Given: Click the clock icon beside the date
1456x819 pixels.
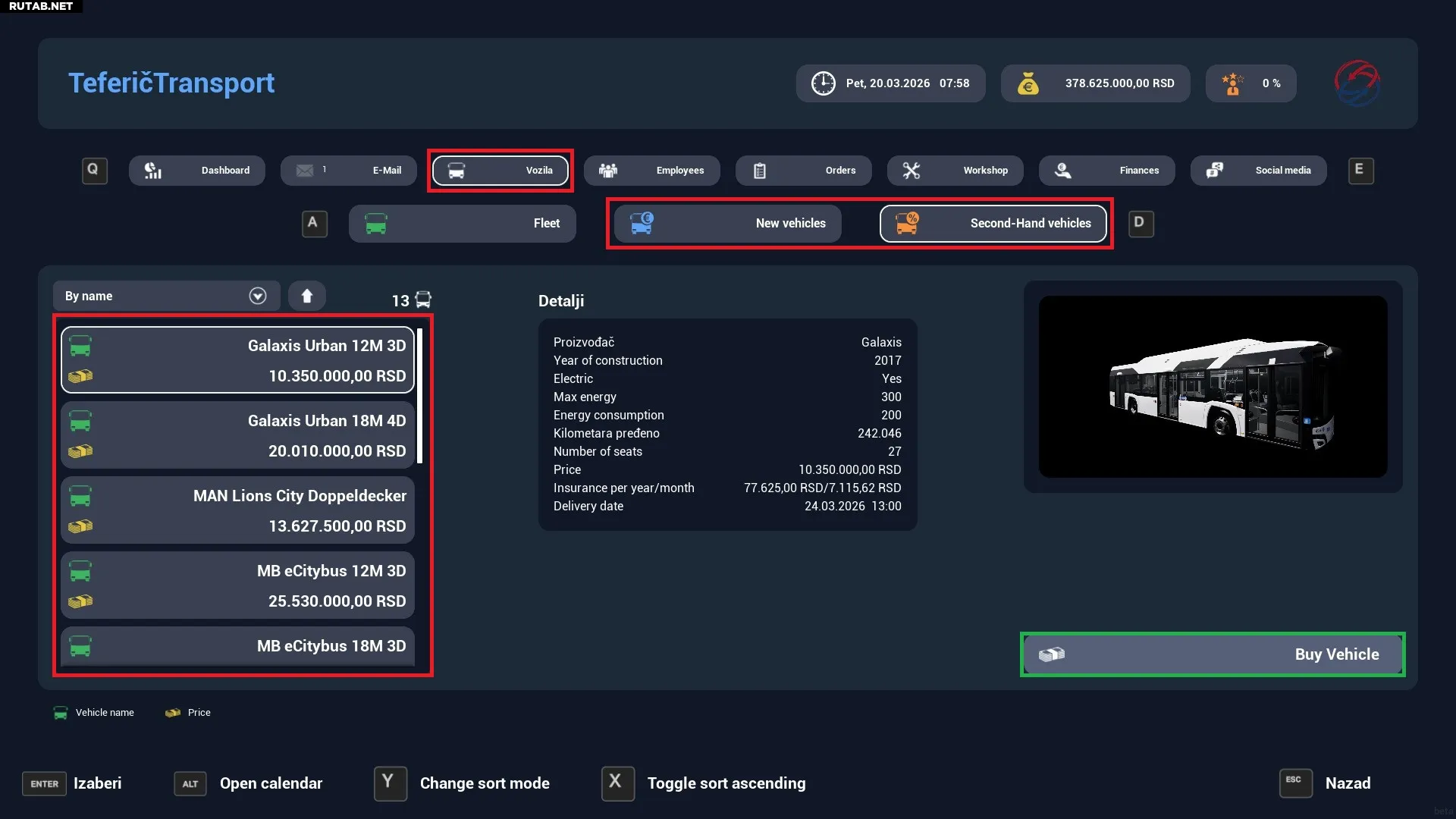Looking at the screenshot, I should pyautogui.click(x=823, y=83).
